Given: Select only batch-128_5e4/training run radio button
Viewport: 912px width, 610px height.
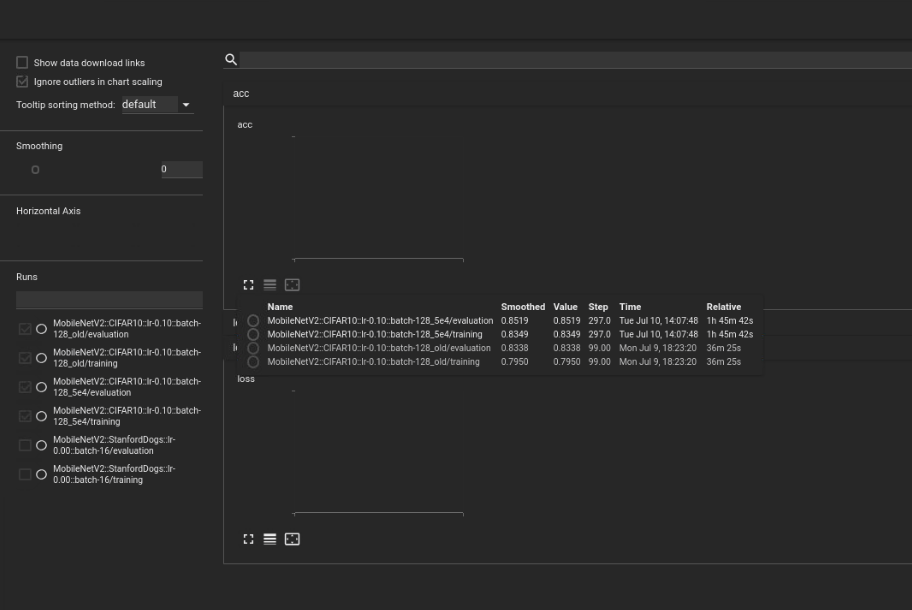Looking at the screenshot, I should tap(41, 416).
